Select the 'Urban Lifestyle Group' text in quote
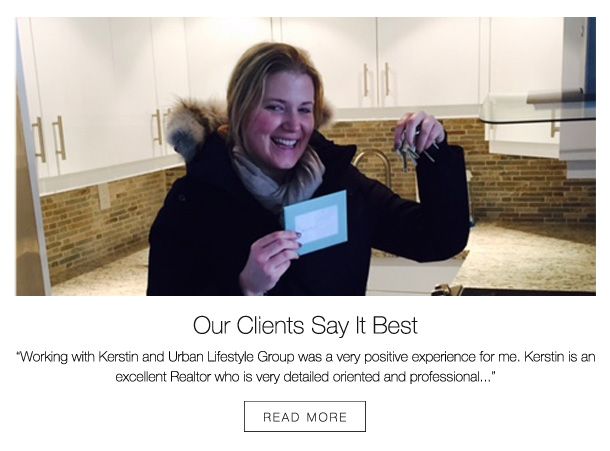 click(231, 356)
